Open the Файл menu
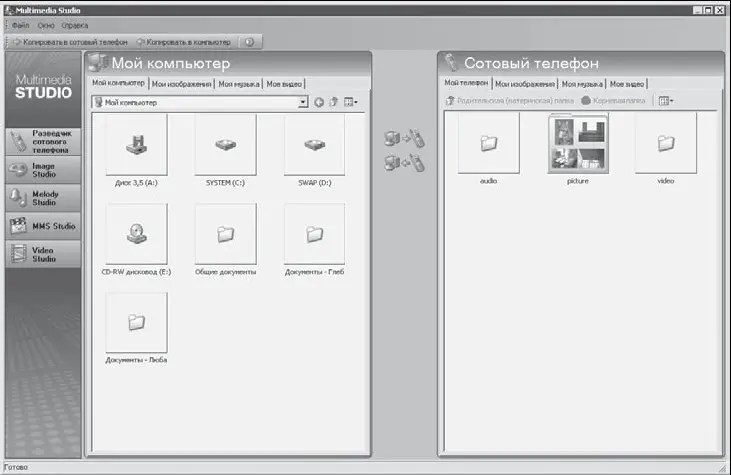The height and width of the screenshot is (475, 731). click(x=21, y=26)
